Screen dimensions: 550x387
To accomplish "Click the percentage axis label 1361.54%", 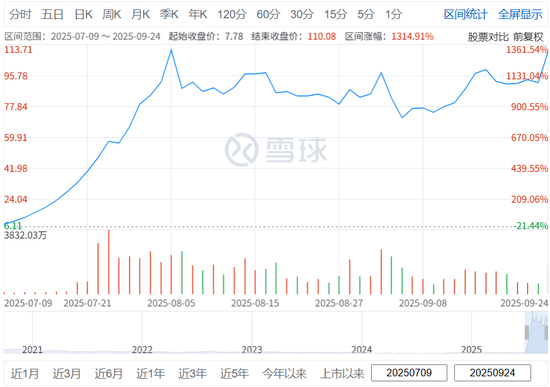I will pyautogui.click(x=526, y=49).
